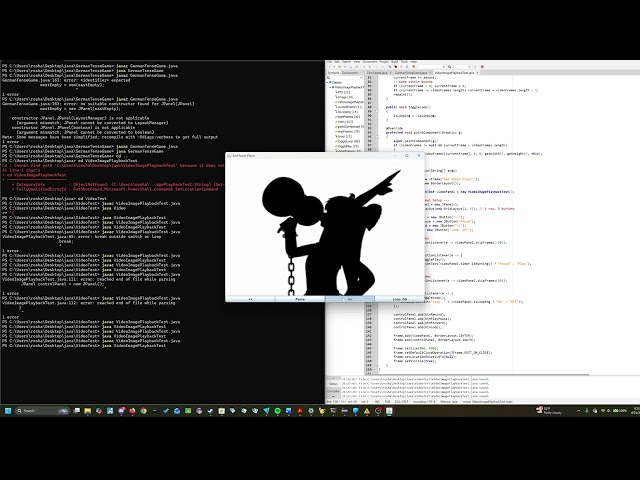Open File Explorer from the taskbar
This screenshot has width=640, height=480.
[x=87, y=411]
